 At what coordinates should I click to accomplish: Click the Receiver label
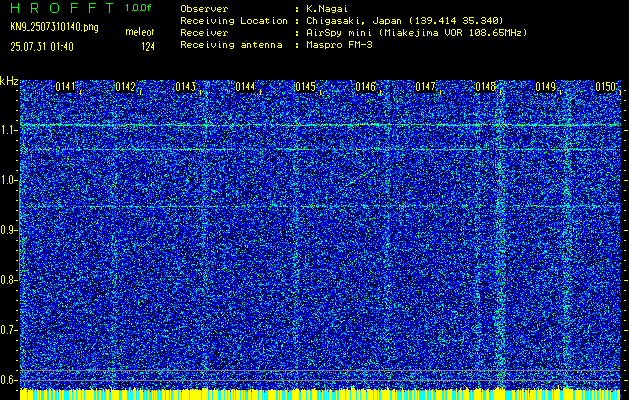pyautogui.click(x=204, y=33)
